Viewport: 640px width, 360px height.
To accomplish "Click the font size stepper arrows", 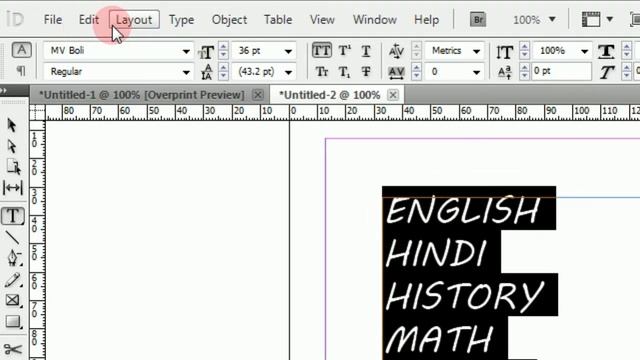I will pos(223,51).
